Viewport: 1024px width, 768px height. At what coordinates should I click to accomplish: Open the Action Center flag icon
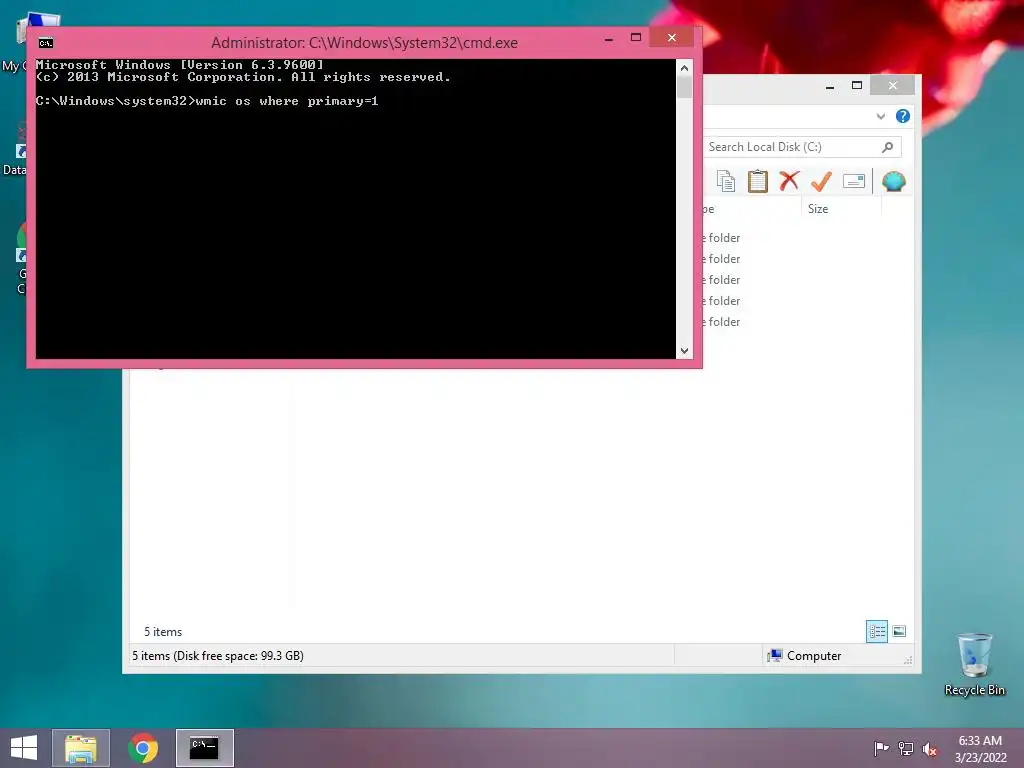(881, 748)
